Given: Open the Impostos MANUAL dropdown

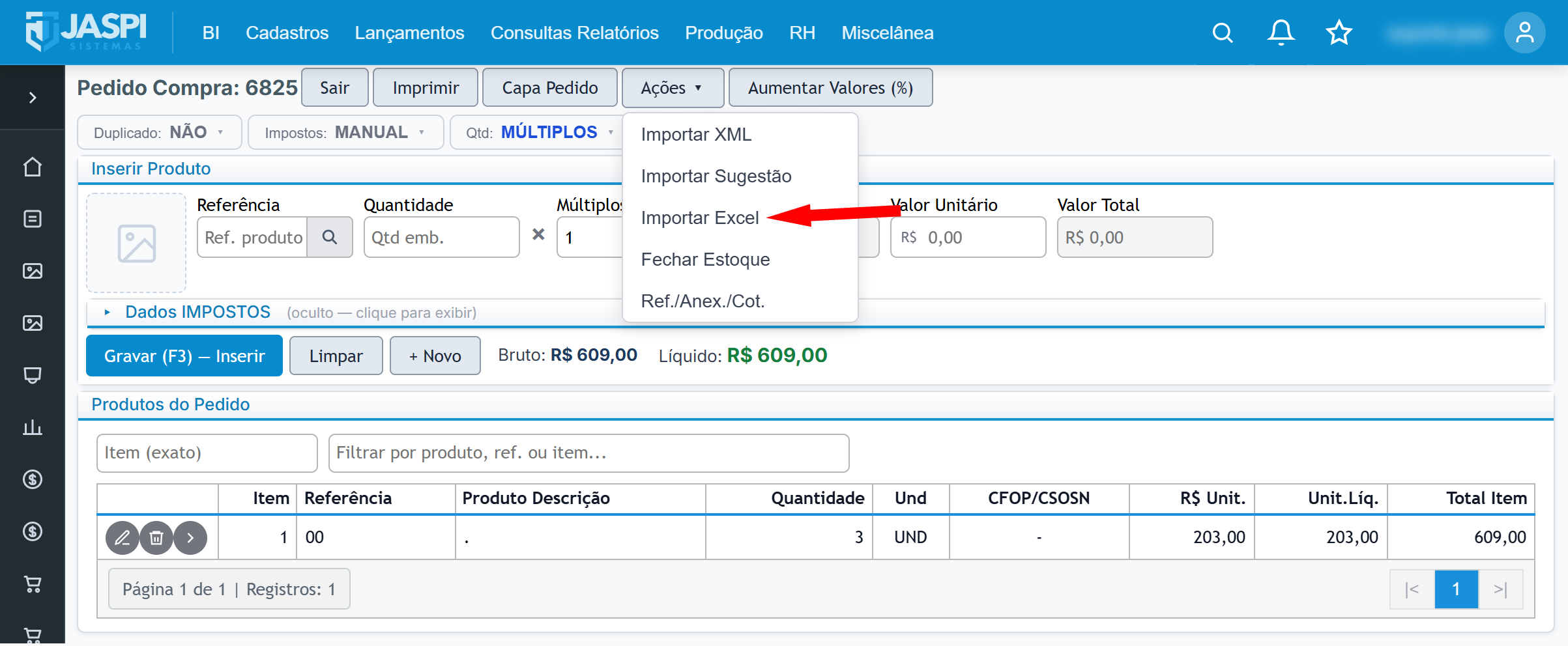Looking at the screenshot, I should click(345, 132).
